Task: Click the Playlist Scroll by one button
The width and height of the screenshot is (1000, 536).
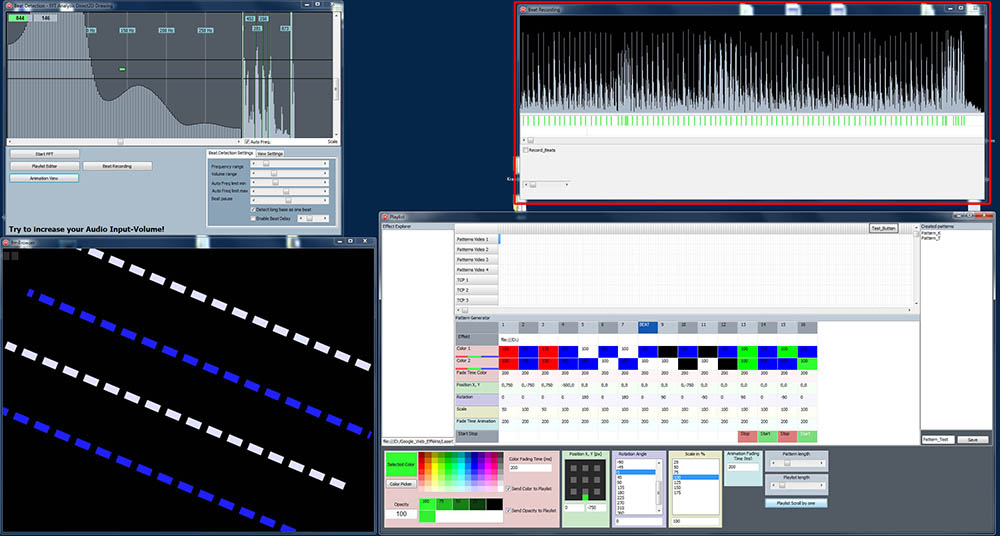Action: click(795, 503)
